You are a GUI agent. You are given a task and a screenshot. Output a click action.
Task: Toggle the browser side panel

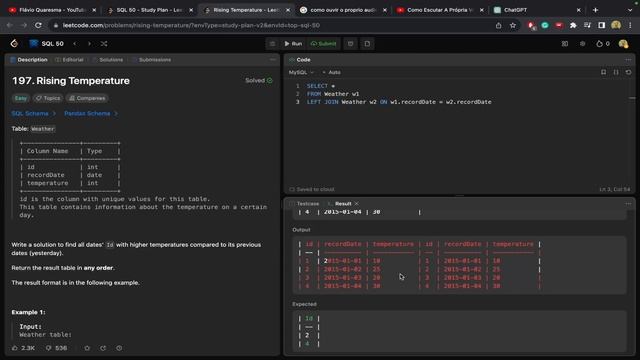pos(602,25)
